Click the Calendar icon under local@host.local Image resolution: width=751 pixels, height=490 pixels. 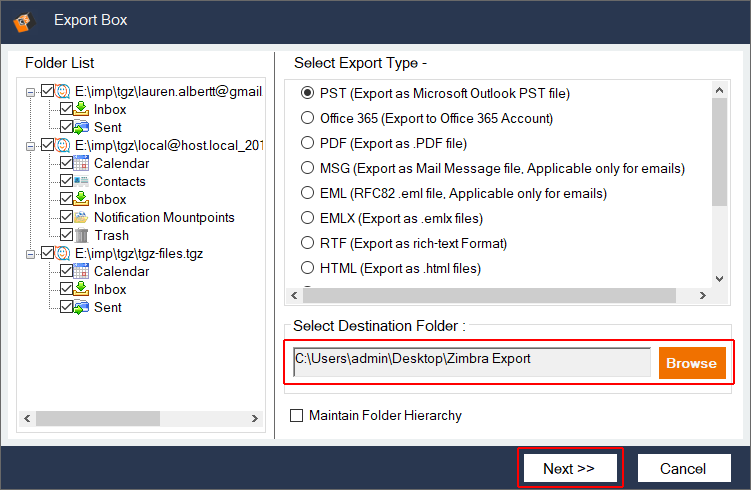82,164
